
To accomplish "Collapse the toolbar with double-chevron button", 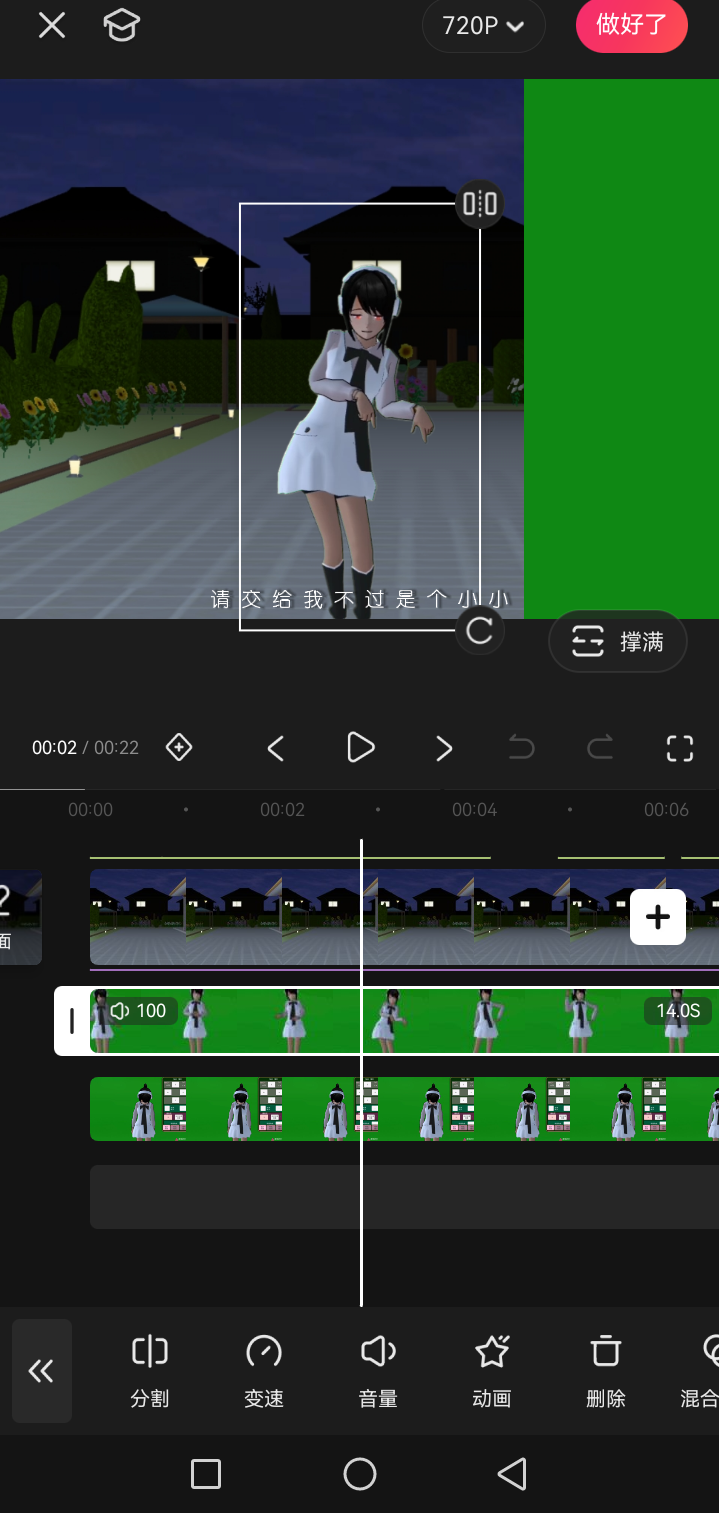I will point(42,1370).
